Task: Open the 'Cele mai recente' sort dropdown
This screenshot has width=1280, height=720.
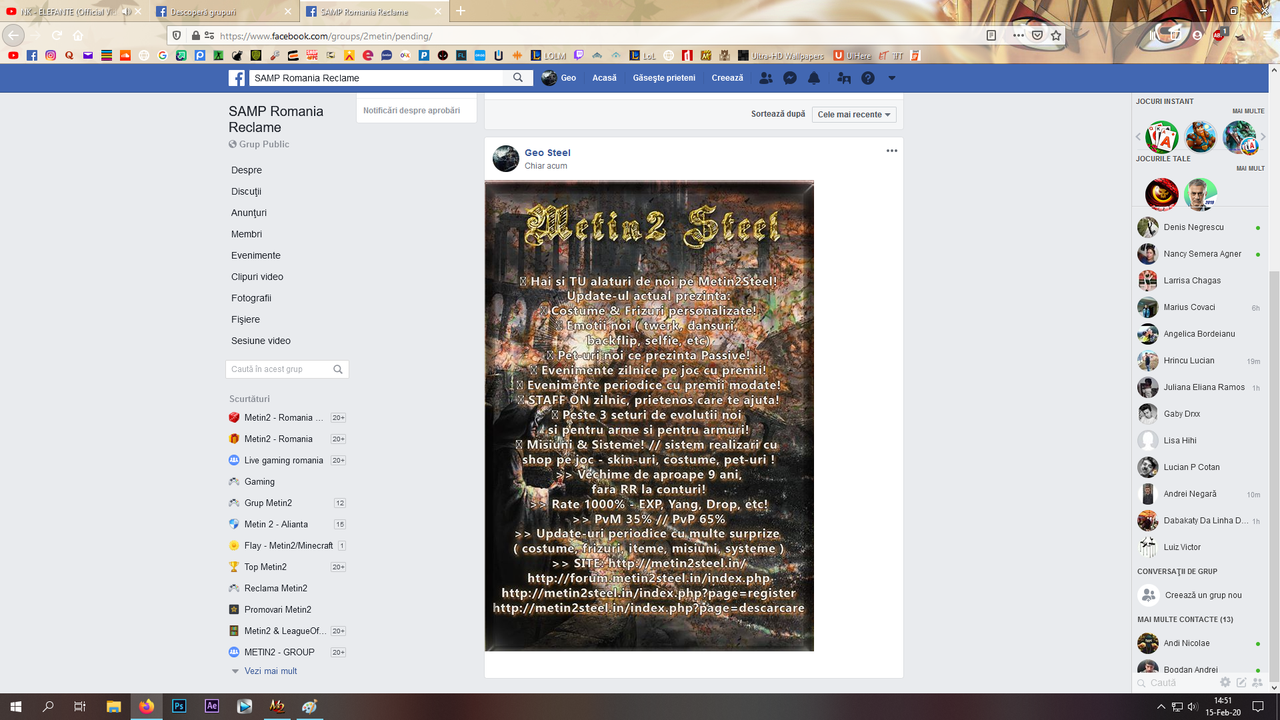Action: (854, 115)
